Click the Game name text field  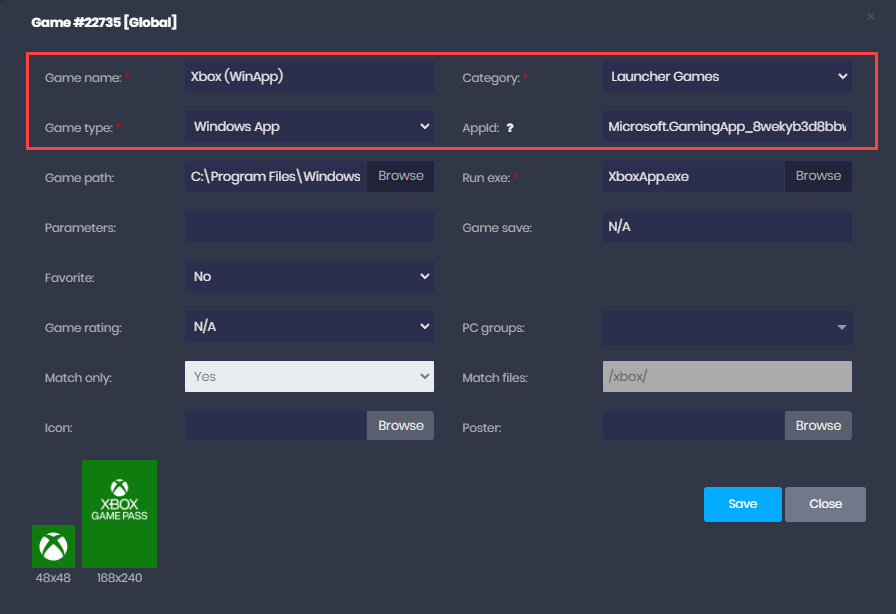click(x=309, y=76)
